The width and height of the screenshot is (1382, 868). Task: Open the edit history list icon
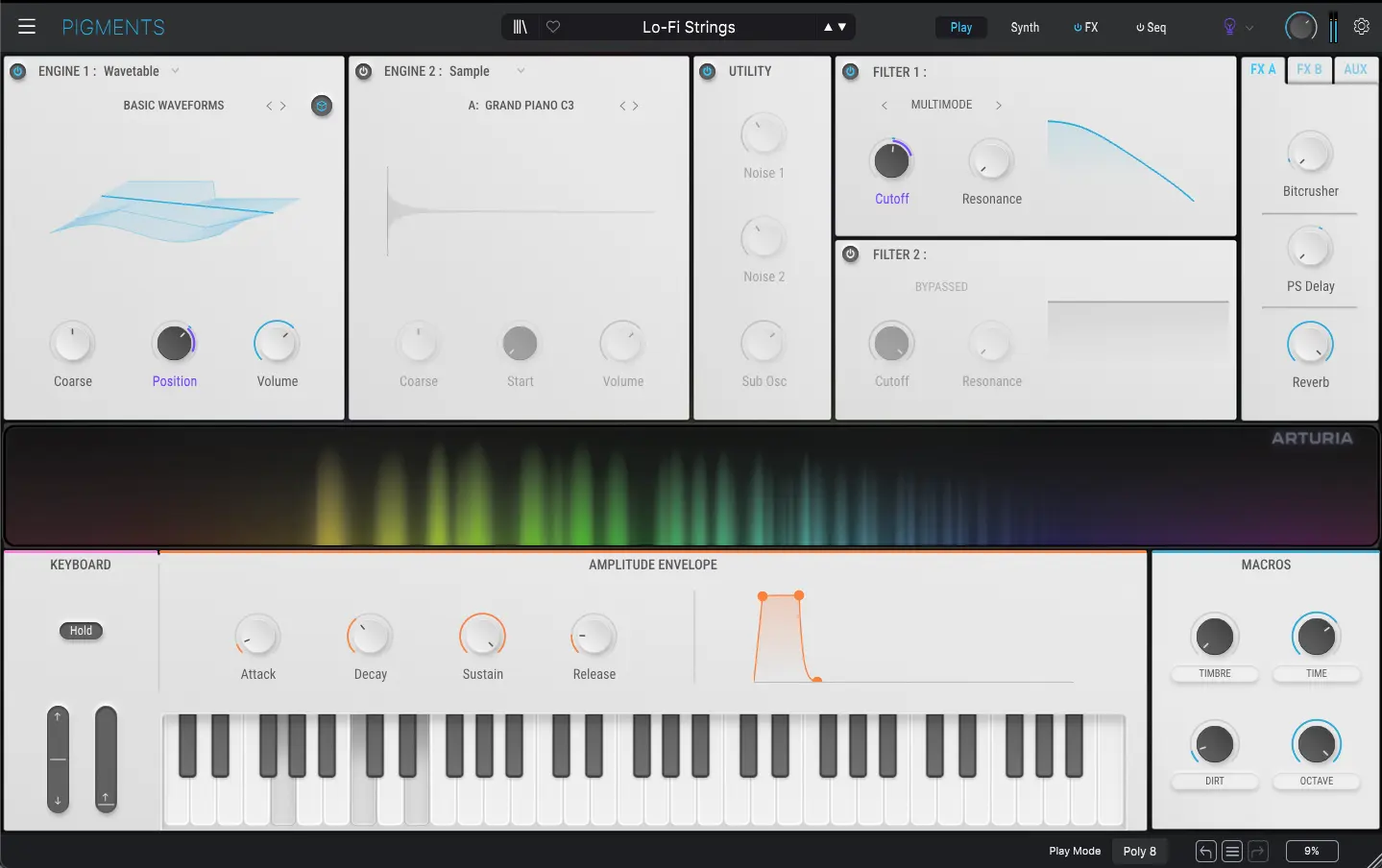tap(1230, 851)
